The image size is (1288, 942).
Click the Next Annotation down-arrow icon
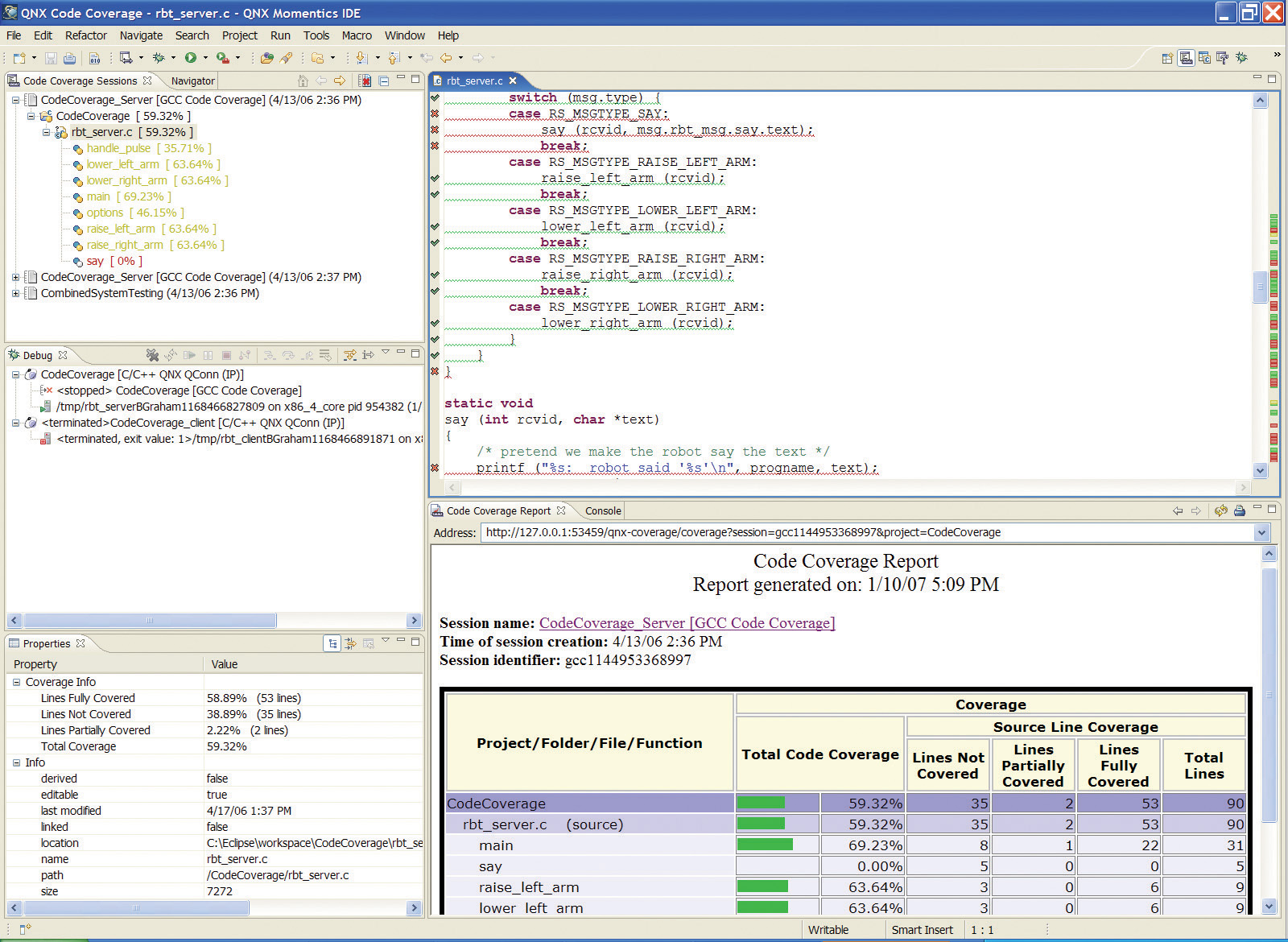tap(361, 58)
